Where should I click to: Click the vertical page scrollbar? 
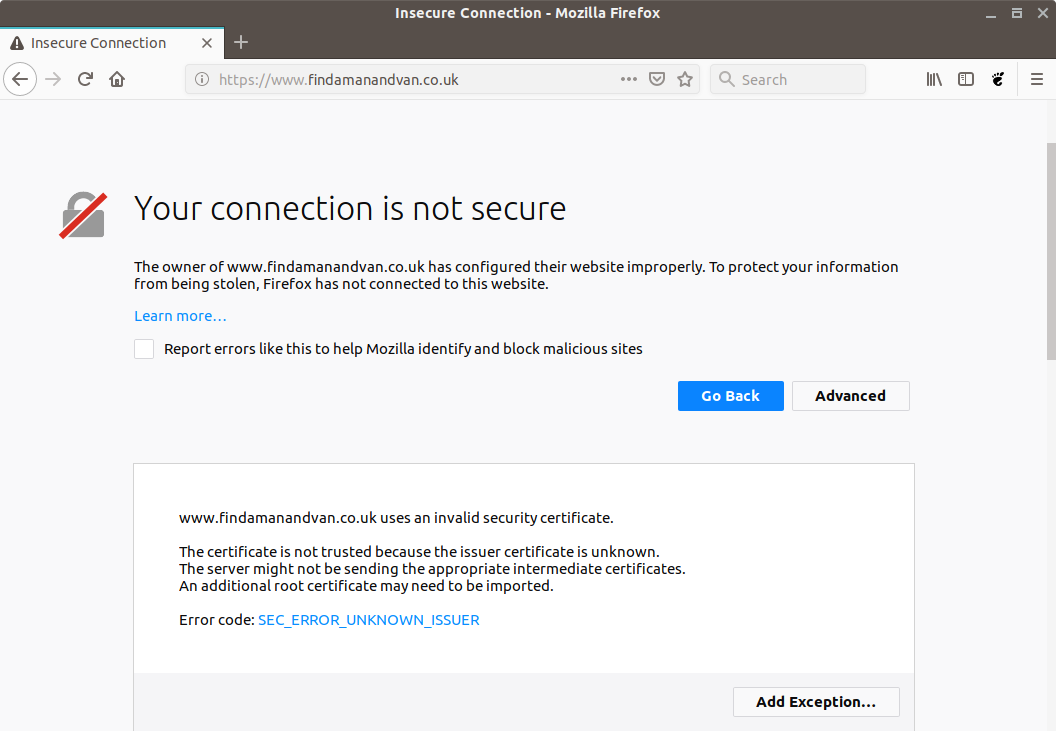coord(1051,252)
